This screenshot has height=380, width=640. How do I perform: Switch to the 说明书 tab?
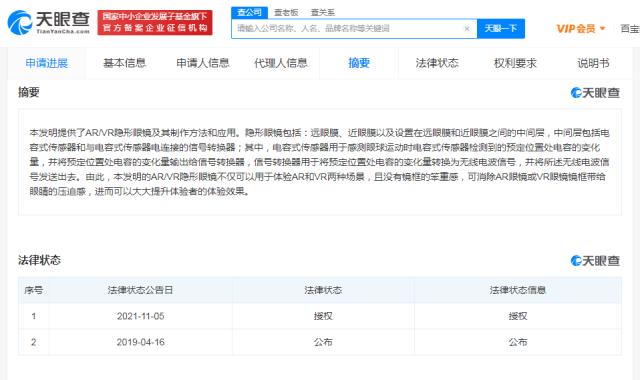tap(593, 63)
